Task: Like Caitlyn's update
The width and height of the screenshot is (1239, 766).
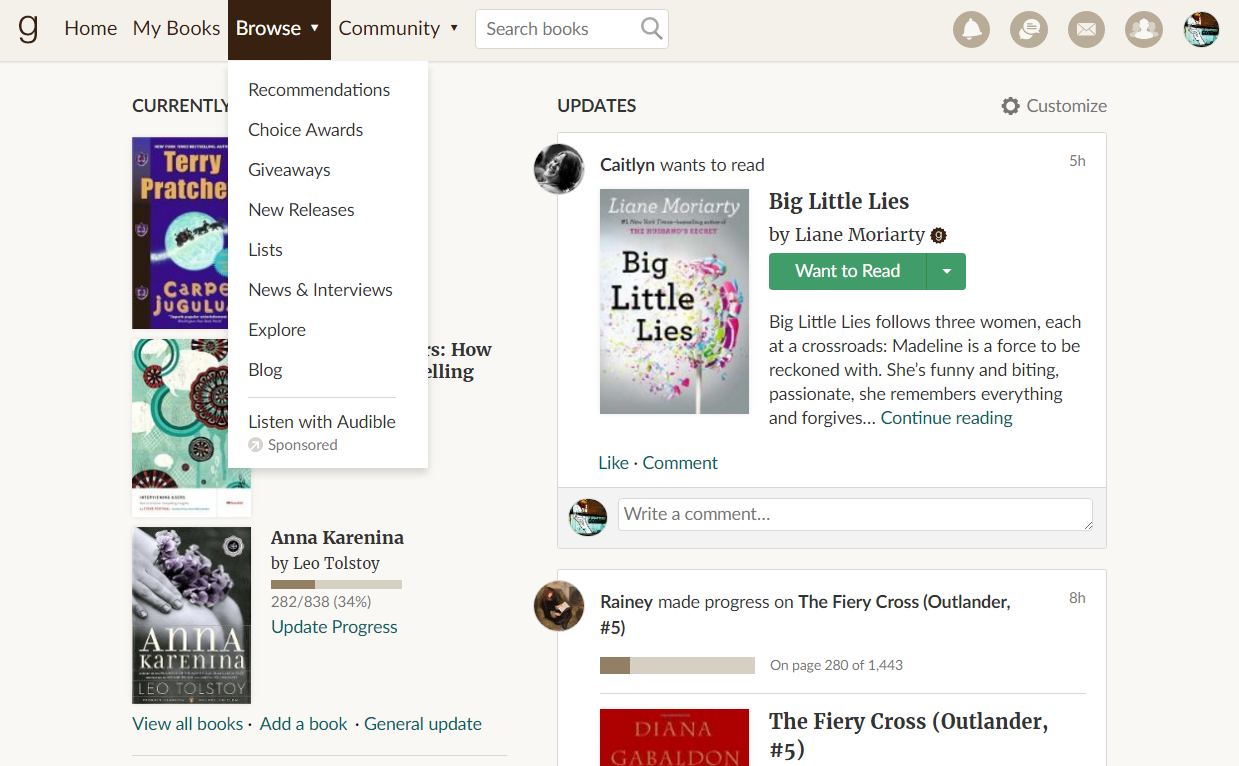Action: point(613,463)
